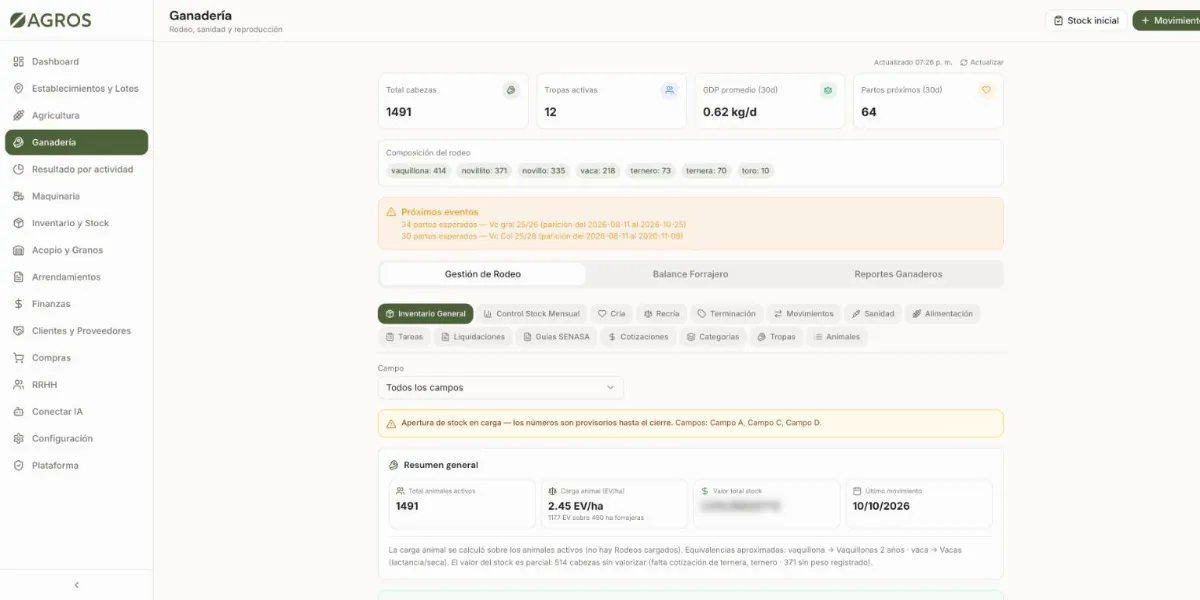Click the Maquinaria tractor icon
This screenshot has width=1200, height=600.
tap(18, 197)
